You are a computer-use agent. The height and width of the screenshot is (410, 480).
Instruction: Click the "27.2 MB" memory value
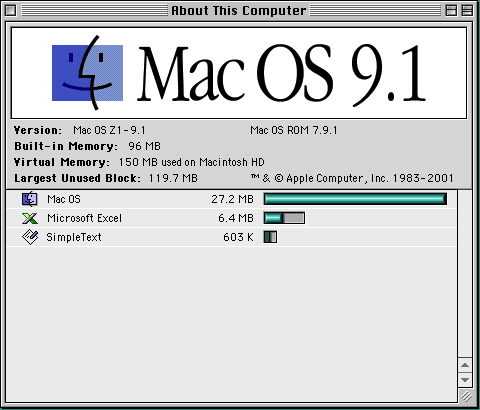232,199
